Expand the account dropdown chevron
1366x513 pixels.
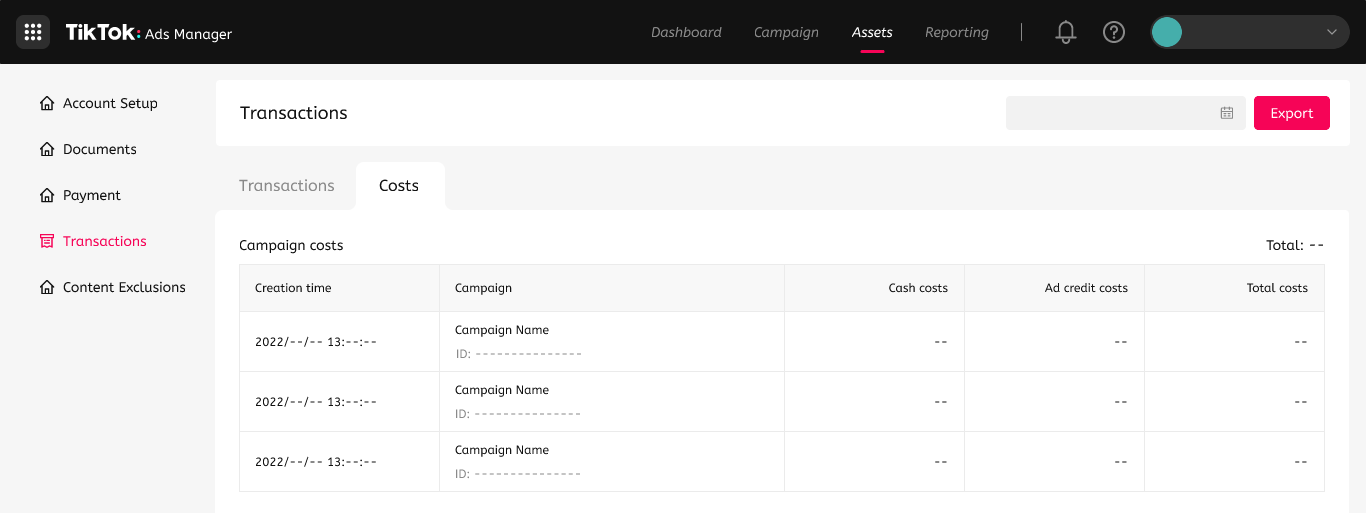pos(1332,32)
